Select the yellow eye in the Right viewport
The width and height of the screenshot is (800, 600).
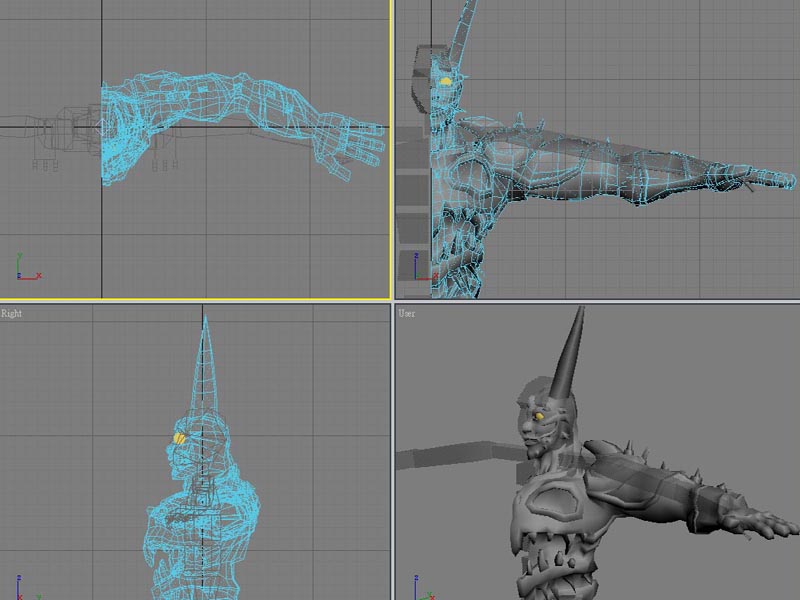click(x=179, y=438)
